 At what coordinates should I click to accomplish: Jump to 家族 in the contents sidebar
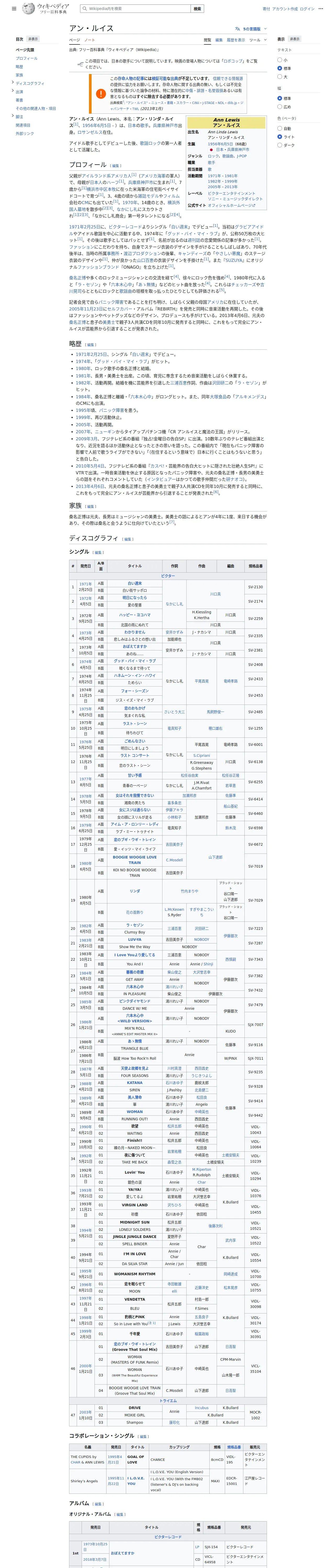pyautogui.click(x=20, y=75)
